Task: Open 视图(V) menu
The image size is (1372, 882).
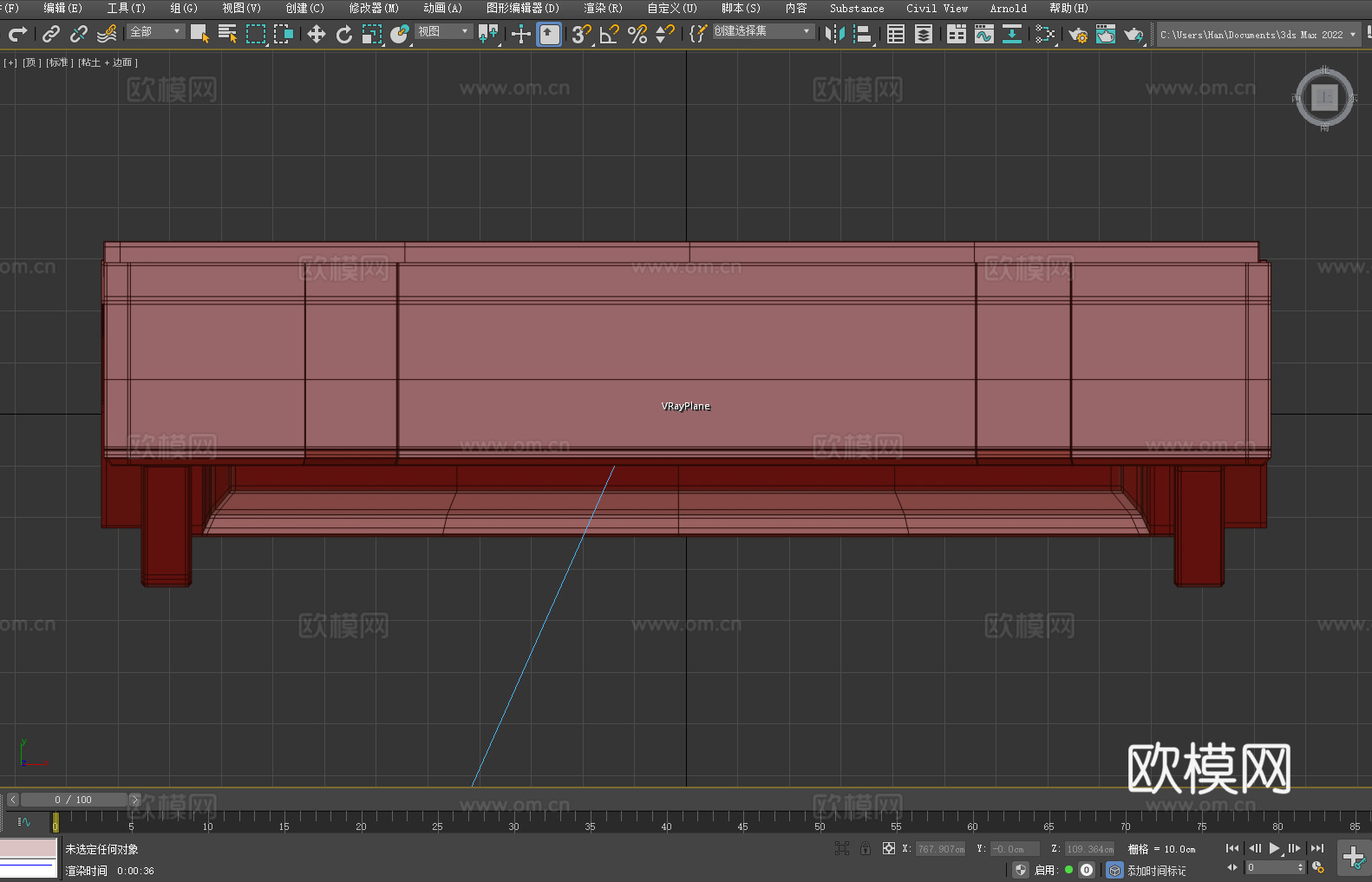Action: [241, 8]
